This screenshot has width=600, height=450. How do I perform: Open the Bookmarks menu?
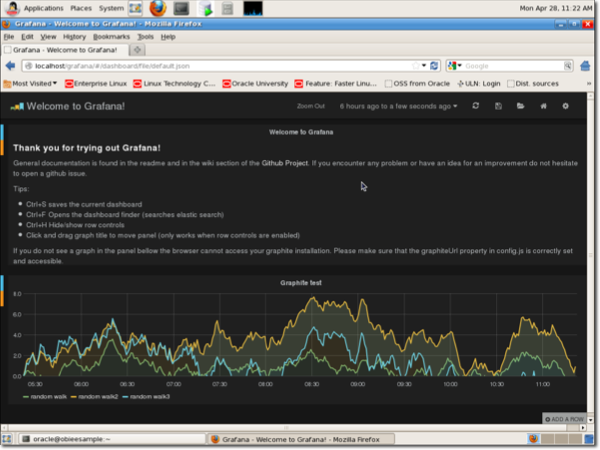click(x=111, y=36)
